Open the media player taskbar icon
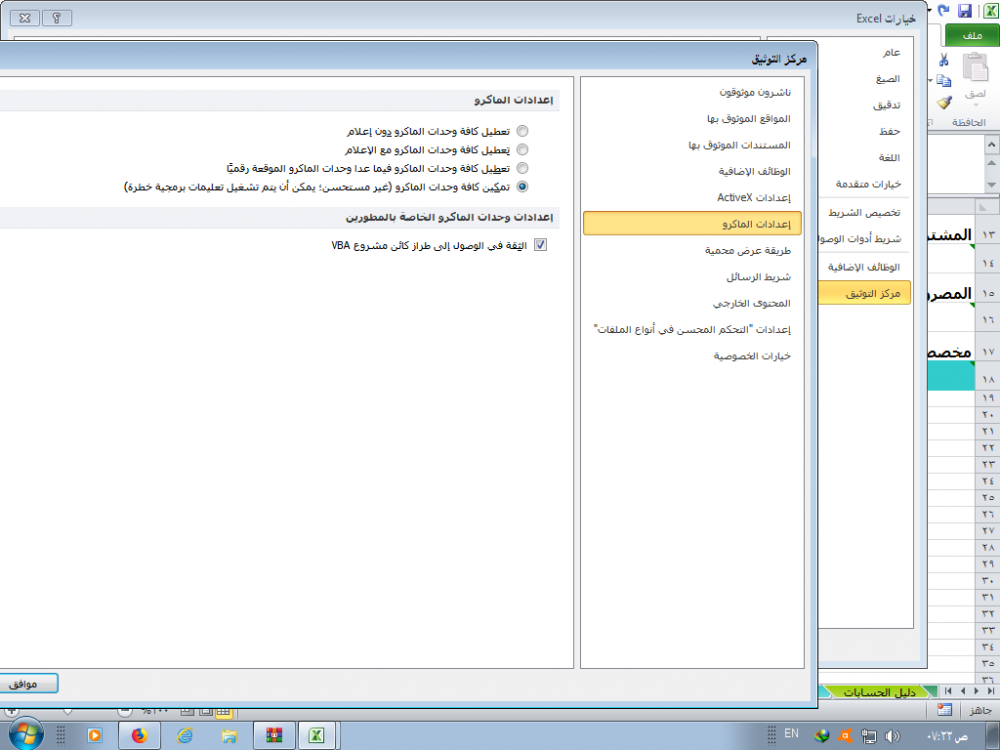Image resolution: width=1000 pixels, height=750 pixels. (x=94, y=736)
